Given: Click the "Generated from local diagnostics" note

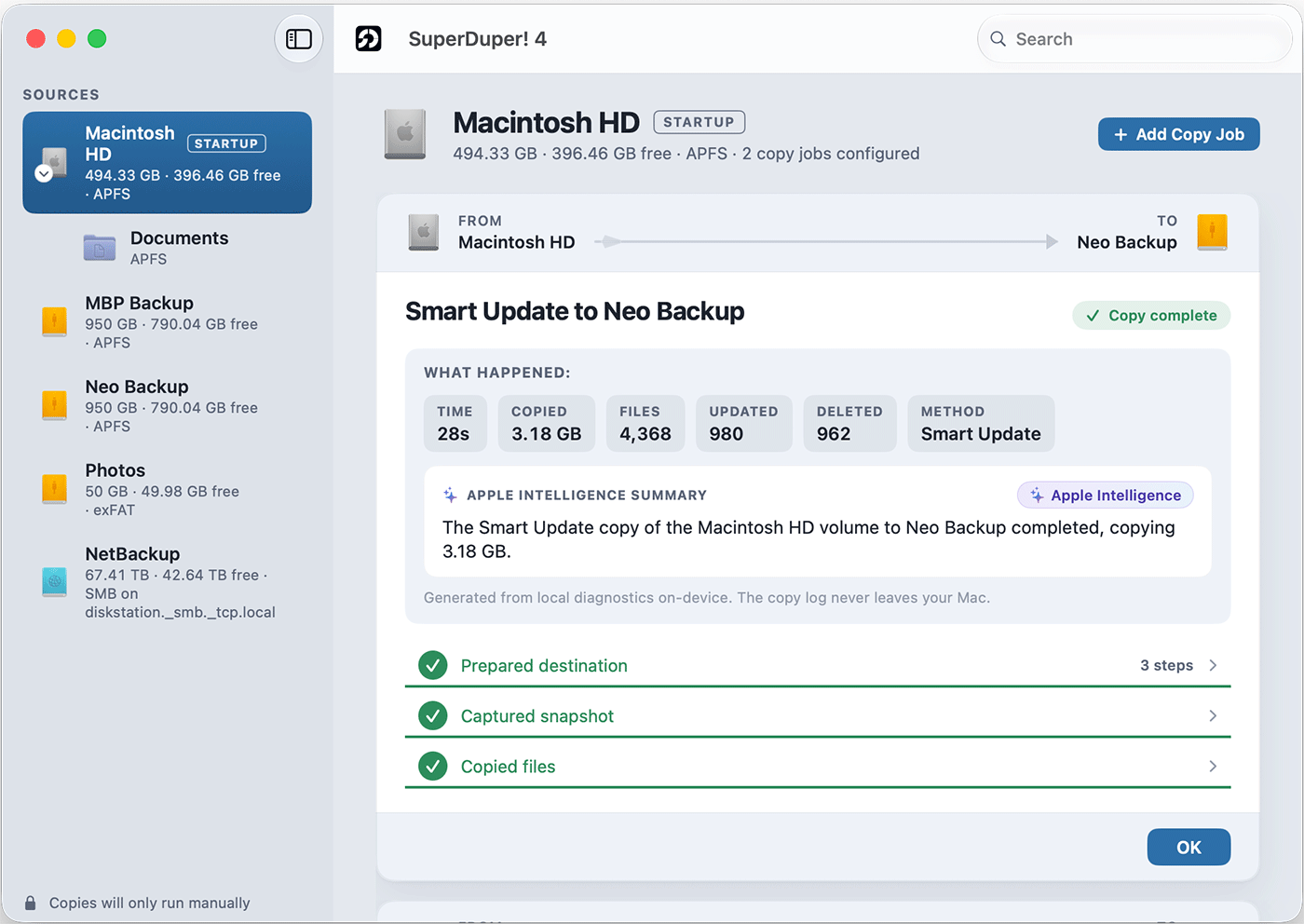Looking at the screenshot, I should point(707,598).
